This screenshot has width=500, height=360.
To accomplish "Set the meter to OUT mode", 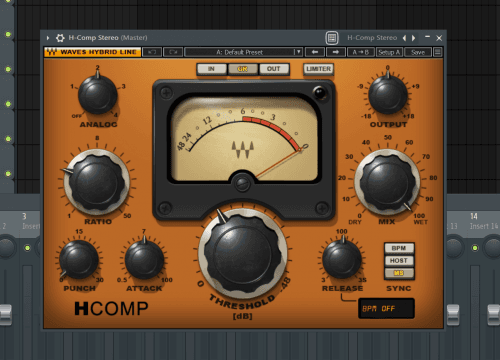I will (x=274, y=69).
